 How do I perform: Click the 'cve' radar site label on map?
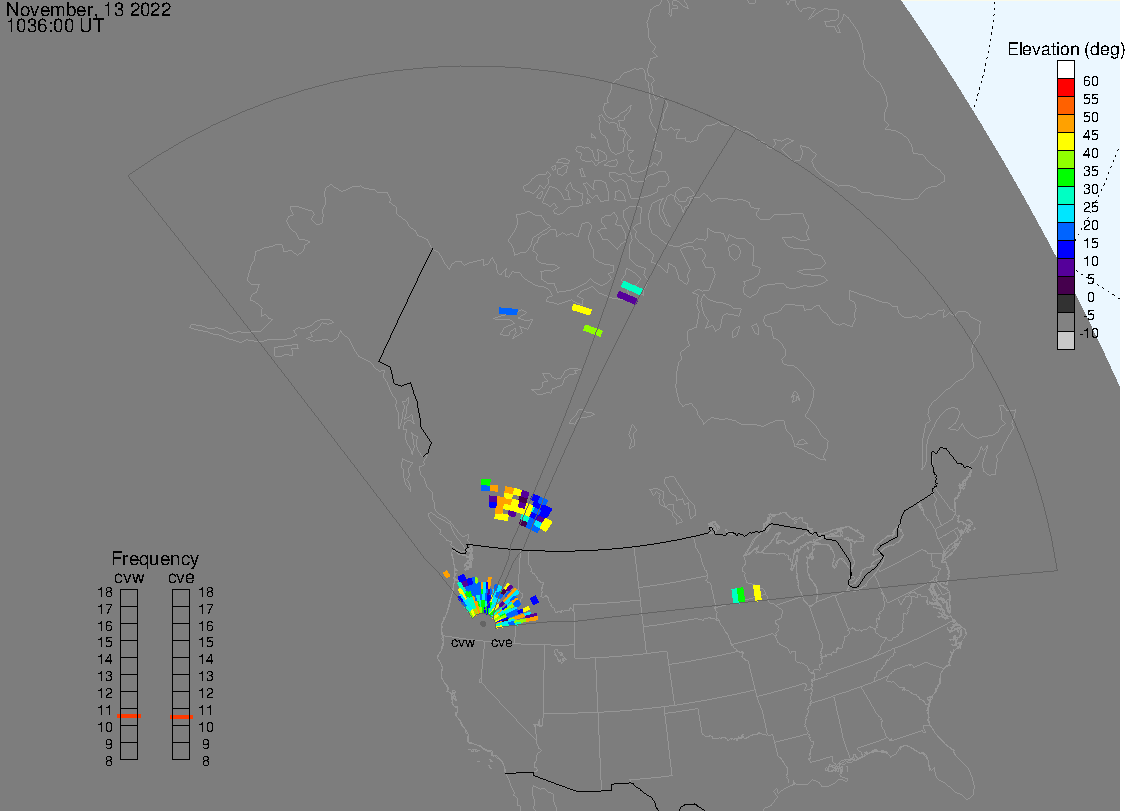(x=502, y=642)
